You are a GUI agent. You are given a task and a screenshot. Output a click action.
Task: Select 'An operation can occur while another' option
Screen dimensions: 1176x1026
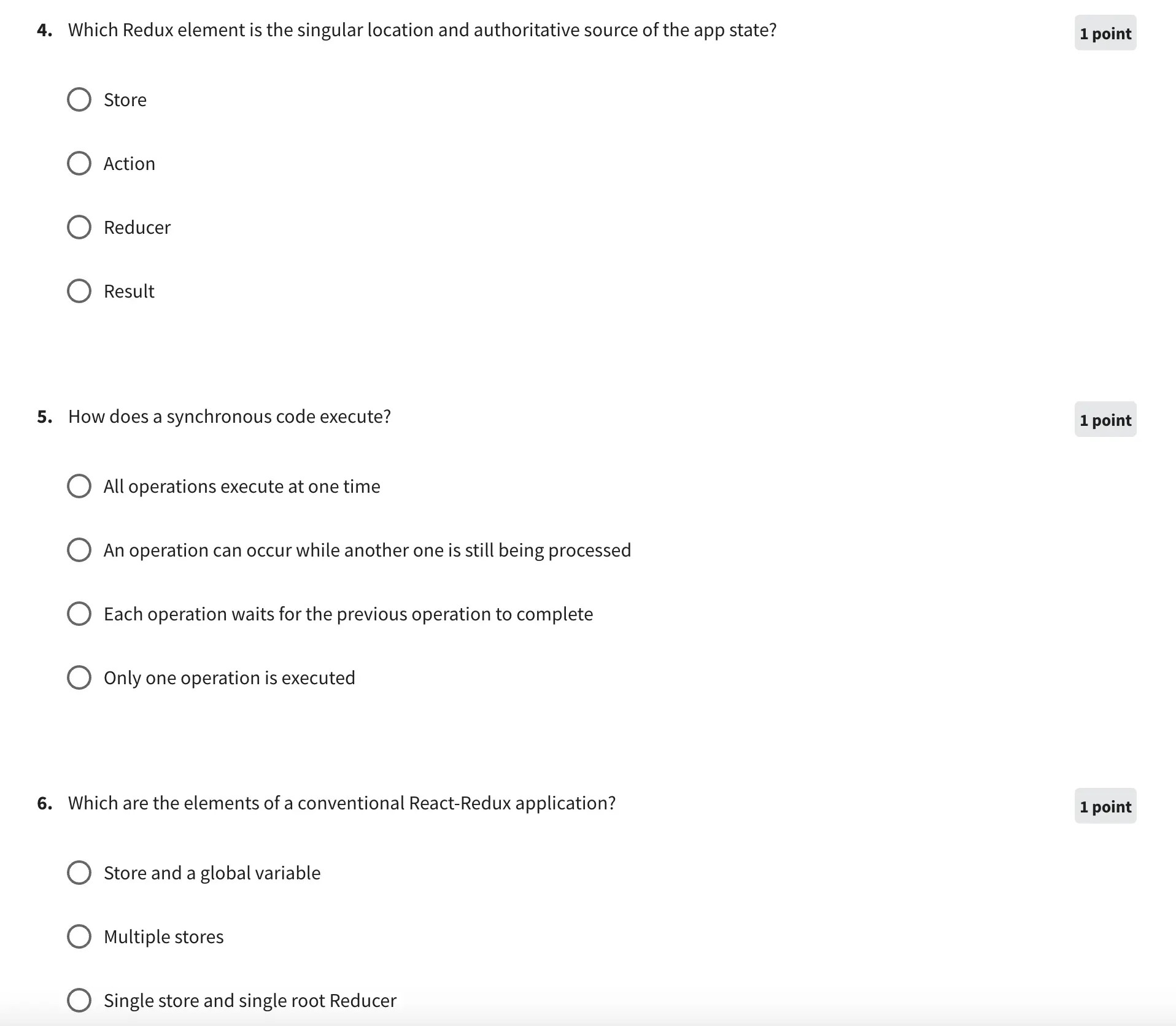pos(79,550)
